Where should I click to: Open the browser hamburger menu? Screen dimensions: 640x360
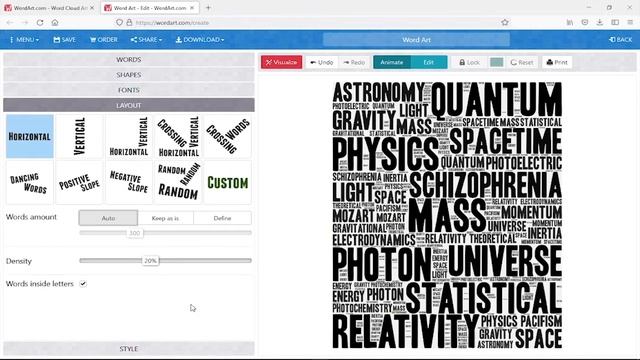(x=631, y=22)
